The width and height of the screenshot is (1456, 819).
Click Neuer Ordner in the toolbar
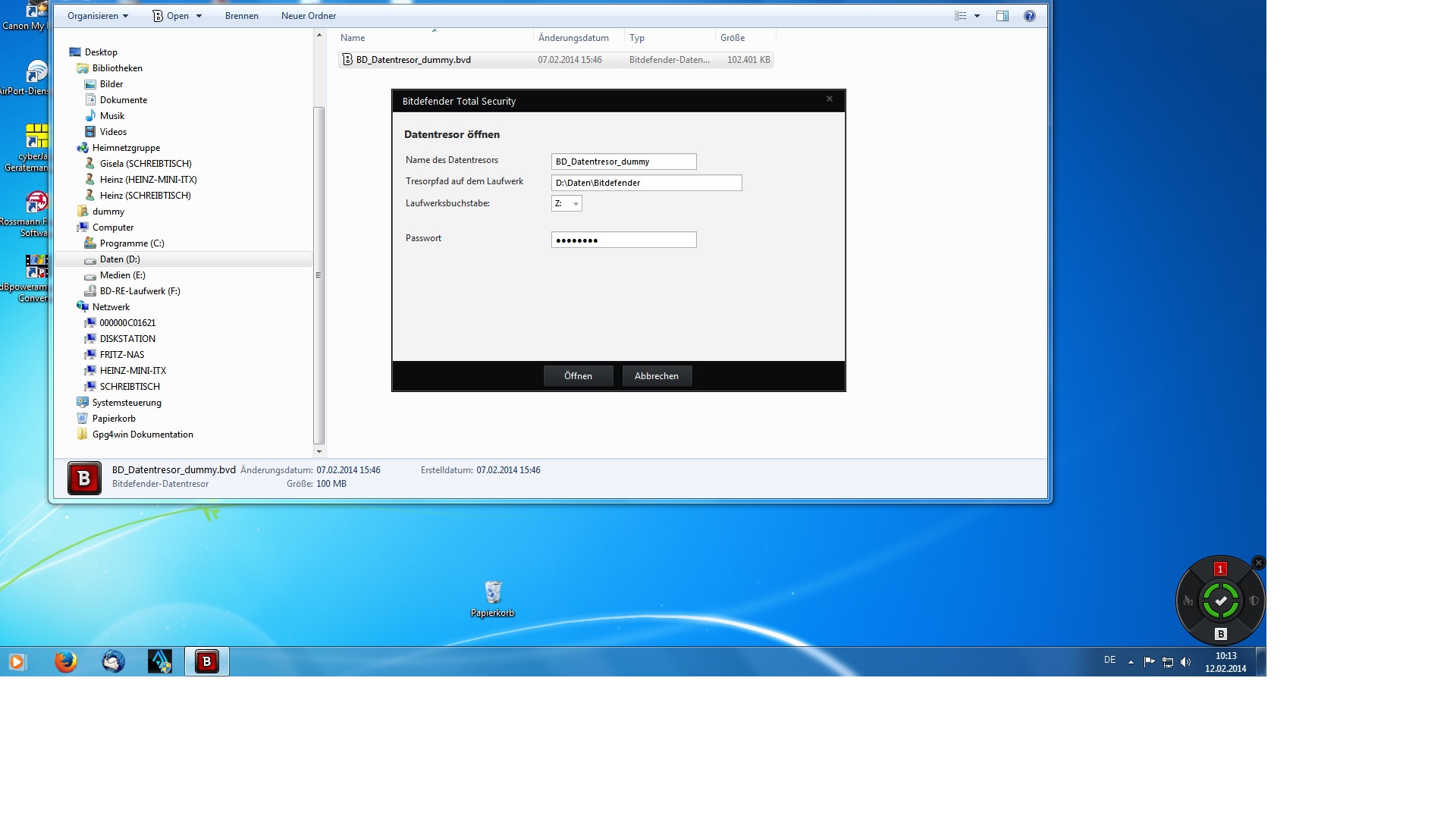tap(309, 16)
